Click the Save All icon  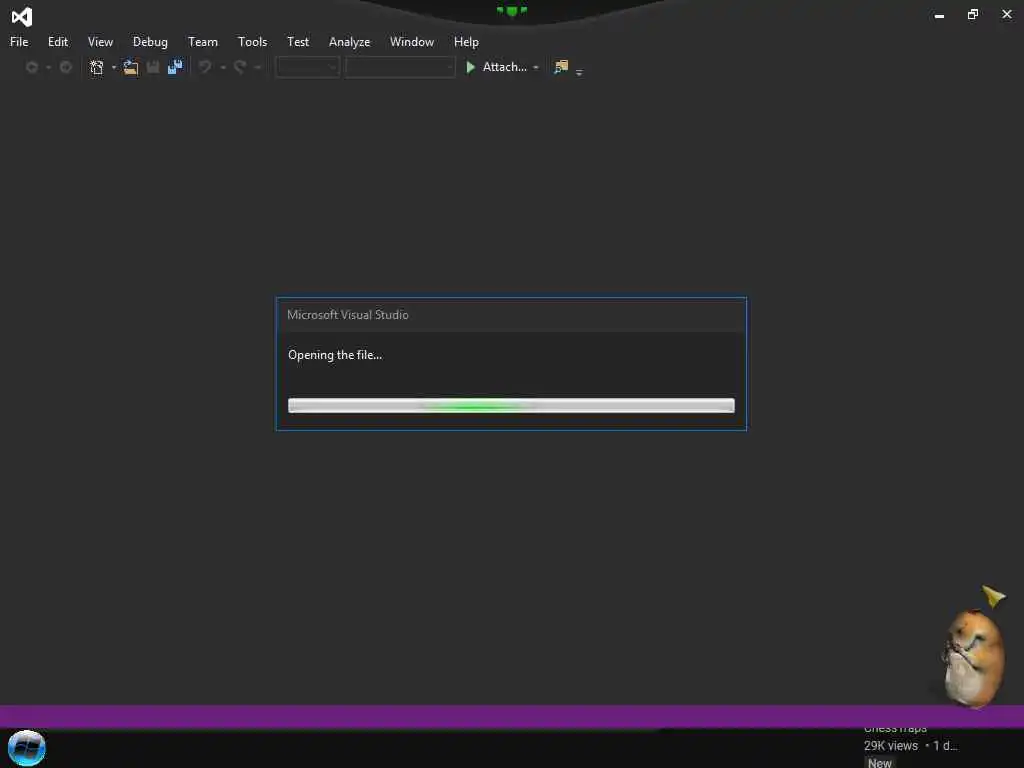175,67
